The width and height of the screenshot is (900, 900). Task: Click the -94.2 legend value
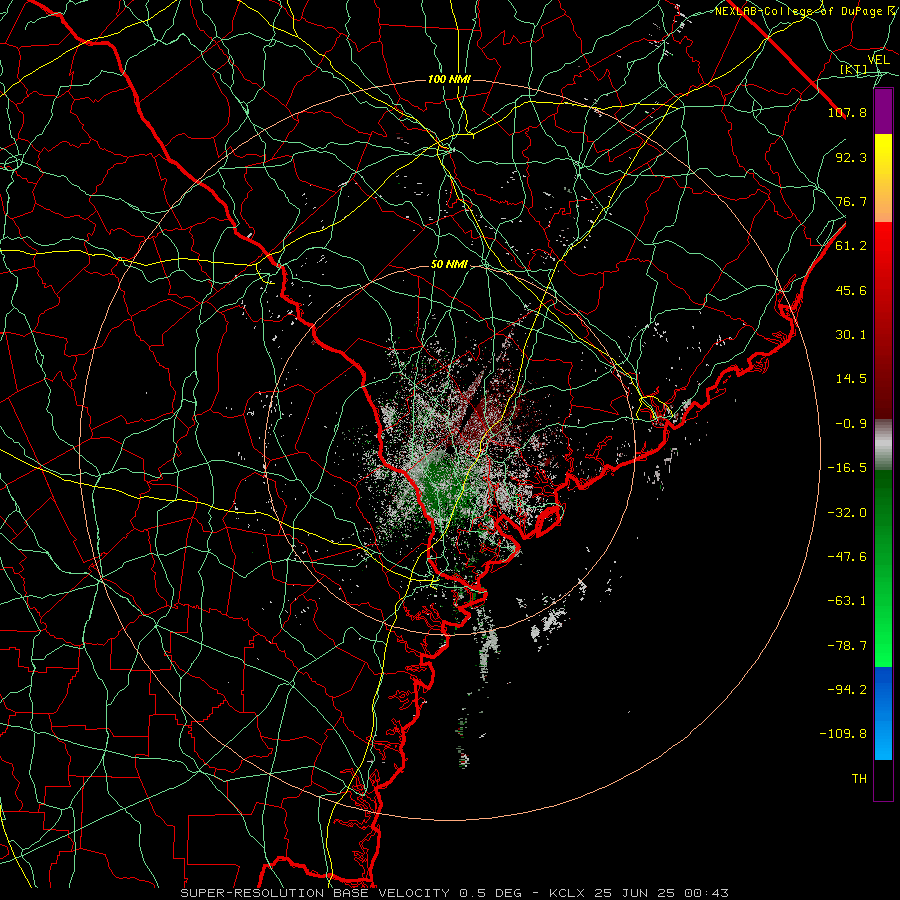[x=847, y=690]
